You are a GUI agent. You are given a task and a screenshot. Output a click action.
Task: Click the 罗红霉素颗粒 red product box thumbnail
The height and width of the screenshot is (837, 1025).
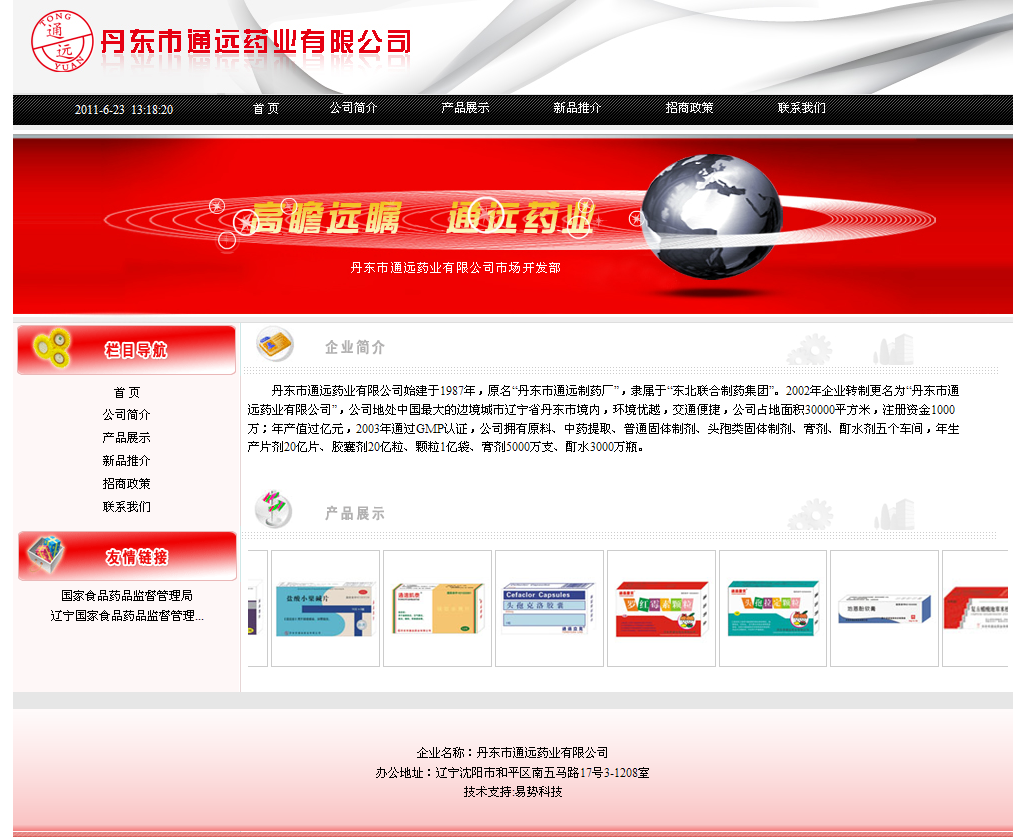pos(661,608)
